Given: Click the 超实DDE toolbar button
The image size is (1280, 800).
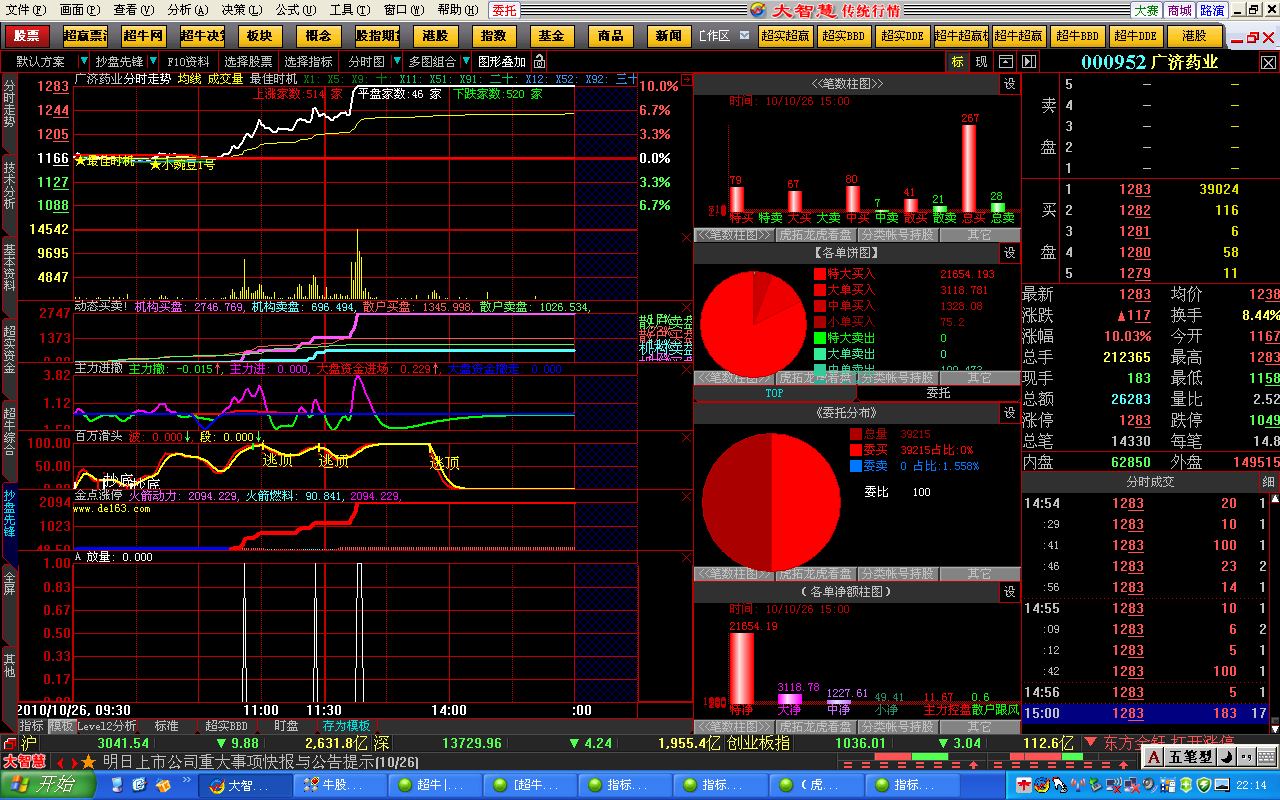Looking at the screenshot, I should [903, 36].
